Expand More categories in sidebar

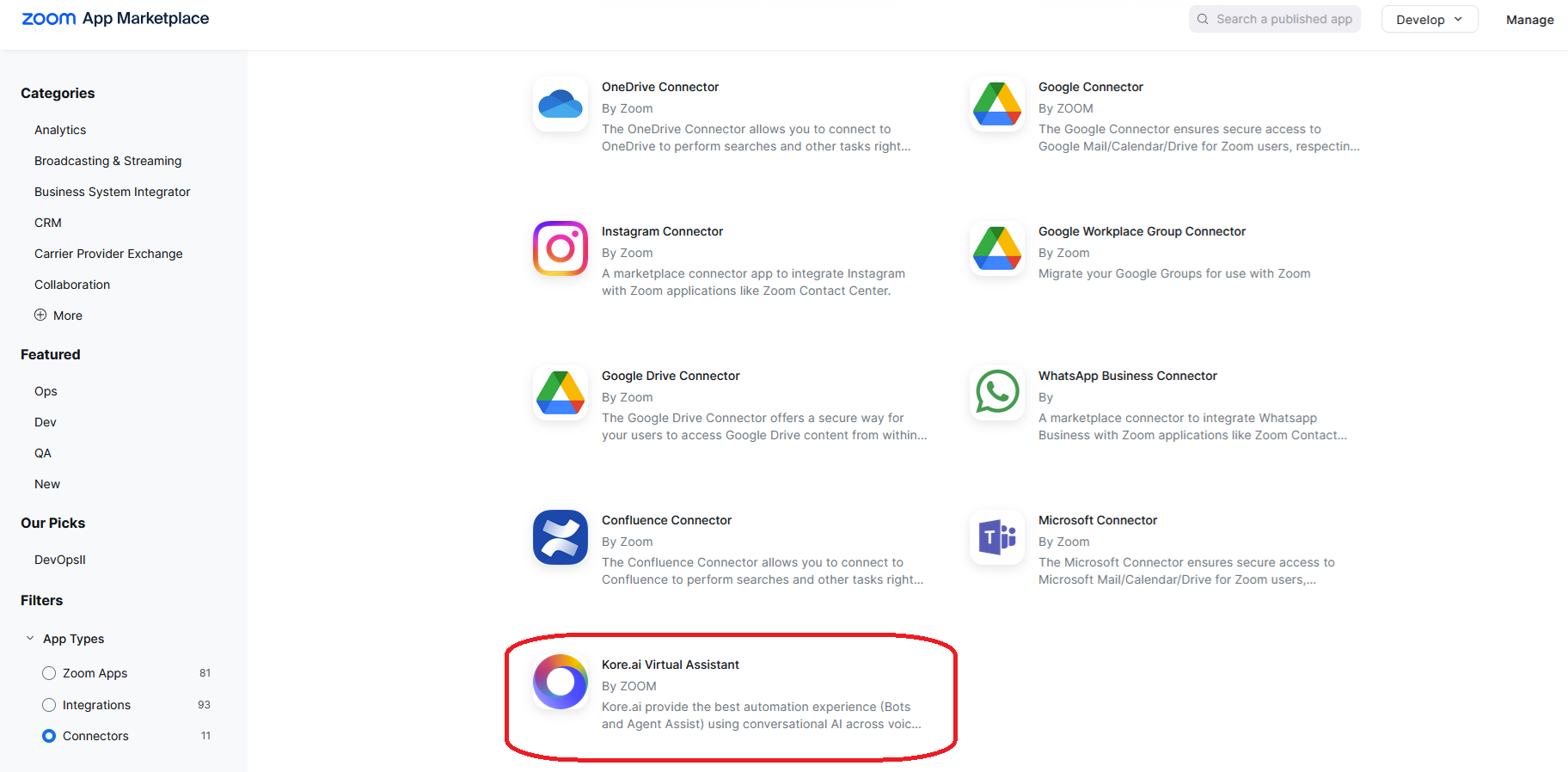tap(58, 316)
